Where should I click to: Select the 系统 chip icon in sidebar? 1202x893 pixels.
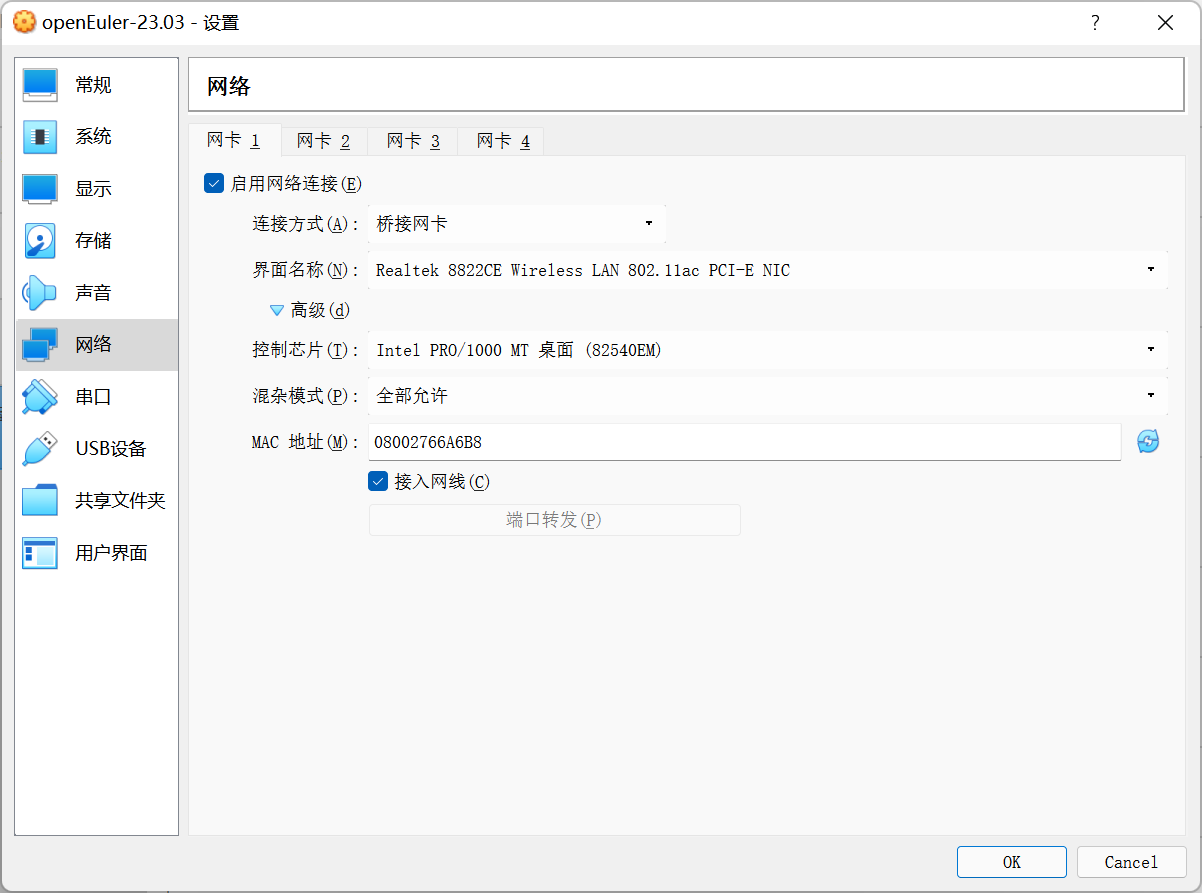coord(40,137)
